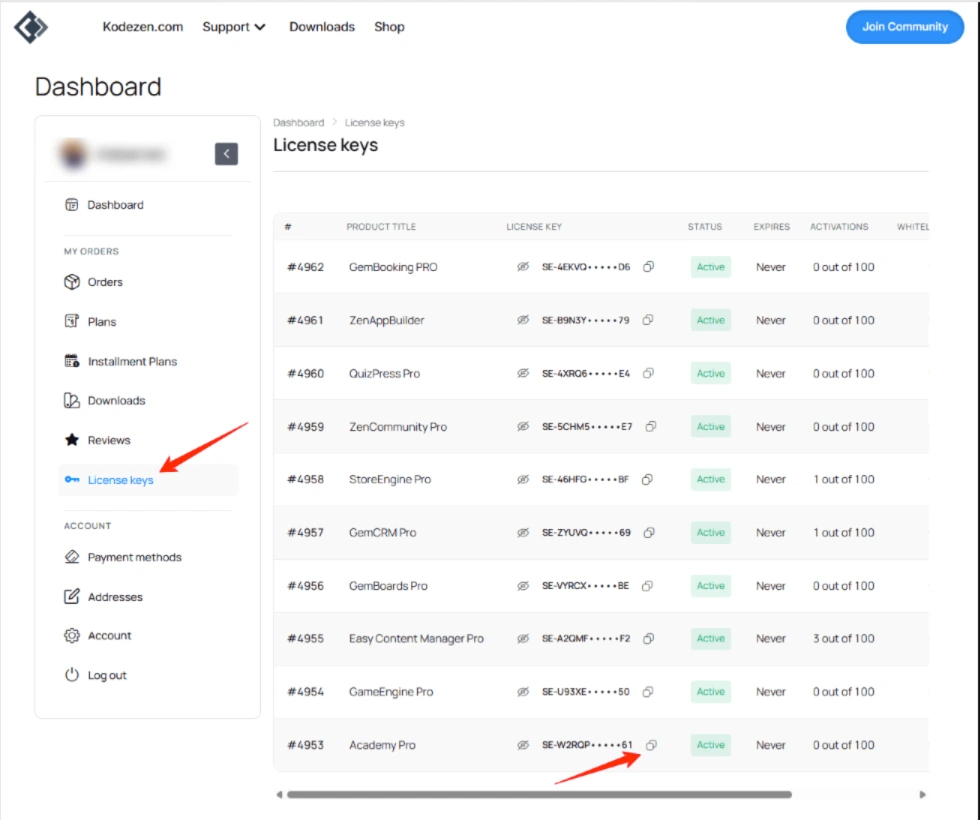980x820 pixels.
Task: Open the Reviews sidebar link
Action: tap(148, 439)
